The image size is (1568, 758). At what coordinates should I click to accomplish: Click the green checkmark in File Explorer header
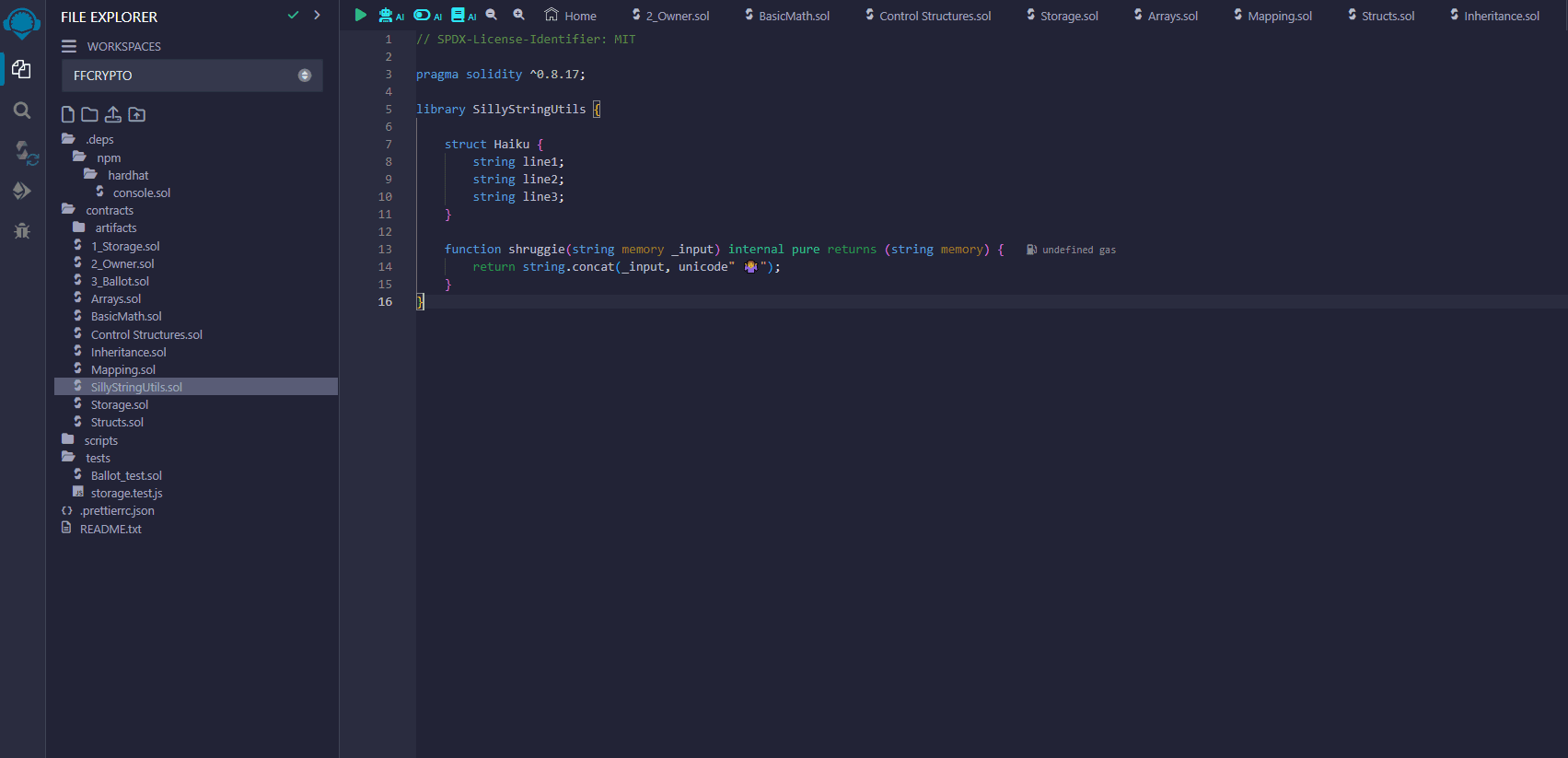pos(293,15)
